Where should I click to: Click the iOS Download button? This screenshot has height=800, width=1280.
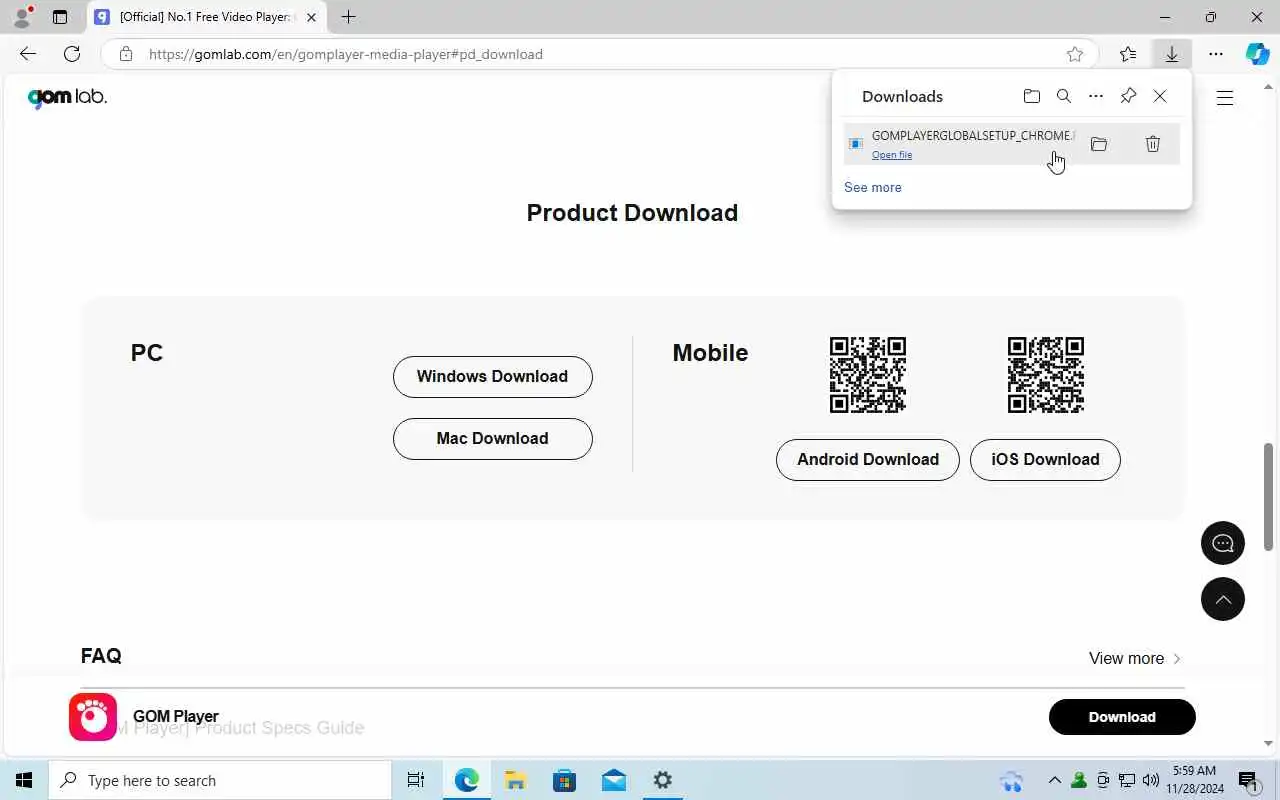pyautogui.click(x=1045, y=460)
